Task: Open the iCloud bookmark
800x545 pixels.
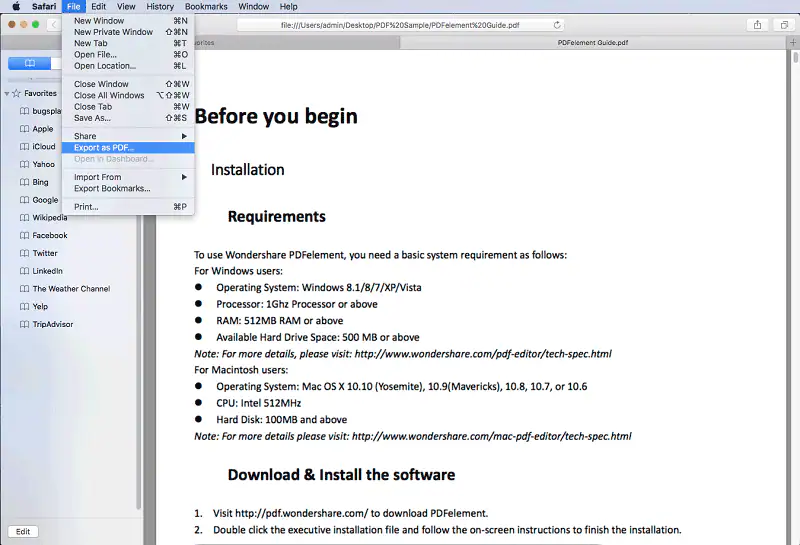Action: (43, 146)
